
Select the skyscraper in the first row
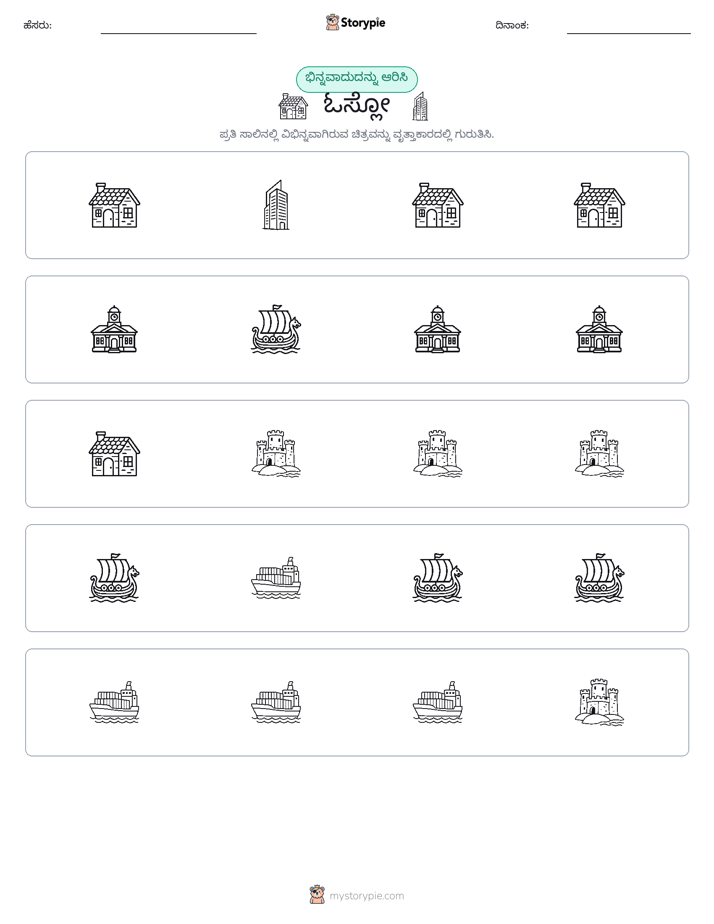click(x=276, y=205)
